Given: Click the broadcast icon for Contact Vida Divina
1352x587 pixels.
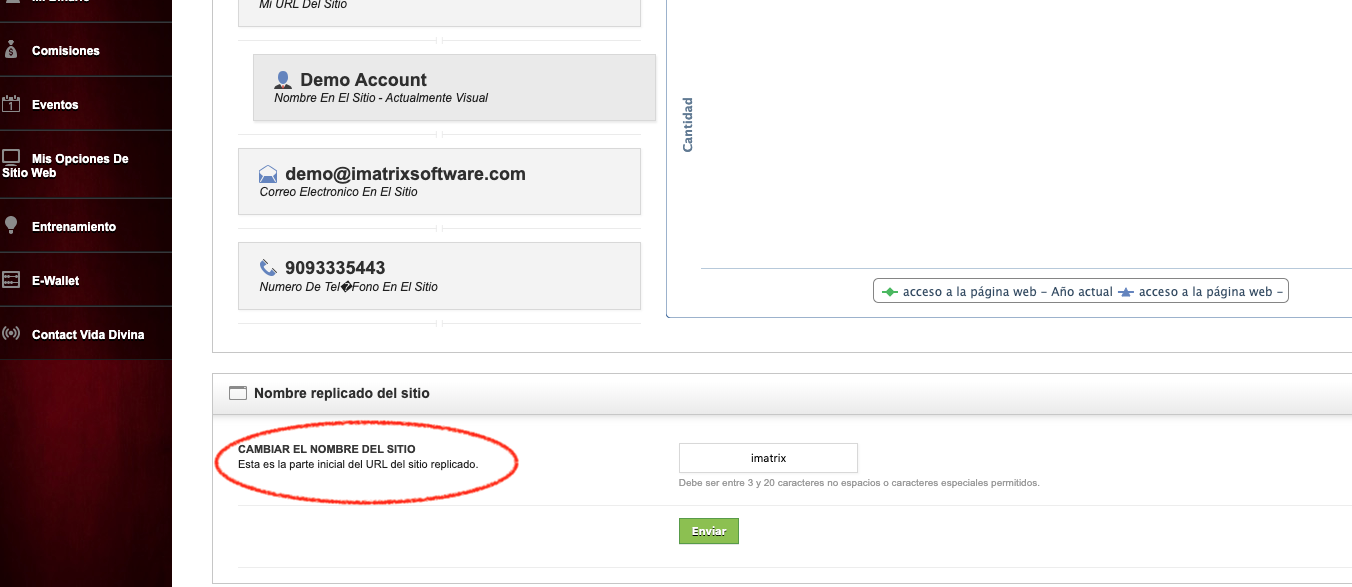Looking at the screenshot, I should coord(11,334).
